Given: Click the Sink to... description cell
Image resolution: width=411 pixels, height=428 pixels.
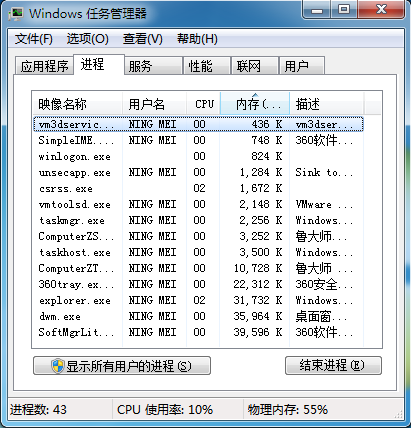Looking at the screenshot, I should (324, 172).
